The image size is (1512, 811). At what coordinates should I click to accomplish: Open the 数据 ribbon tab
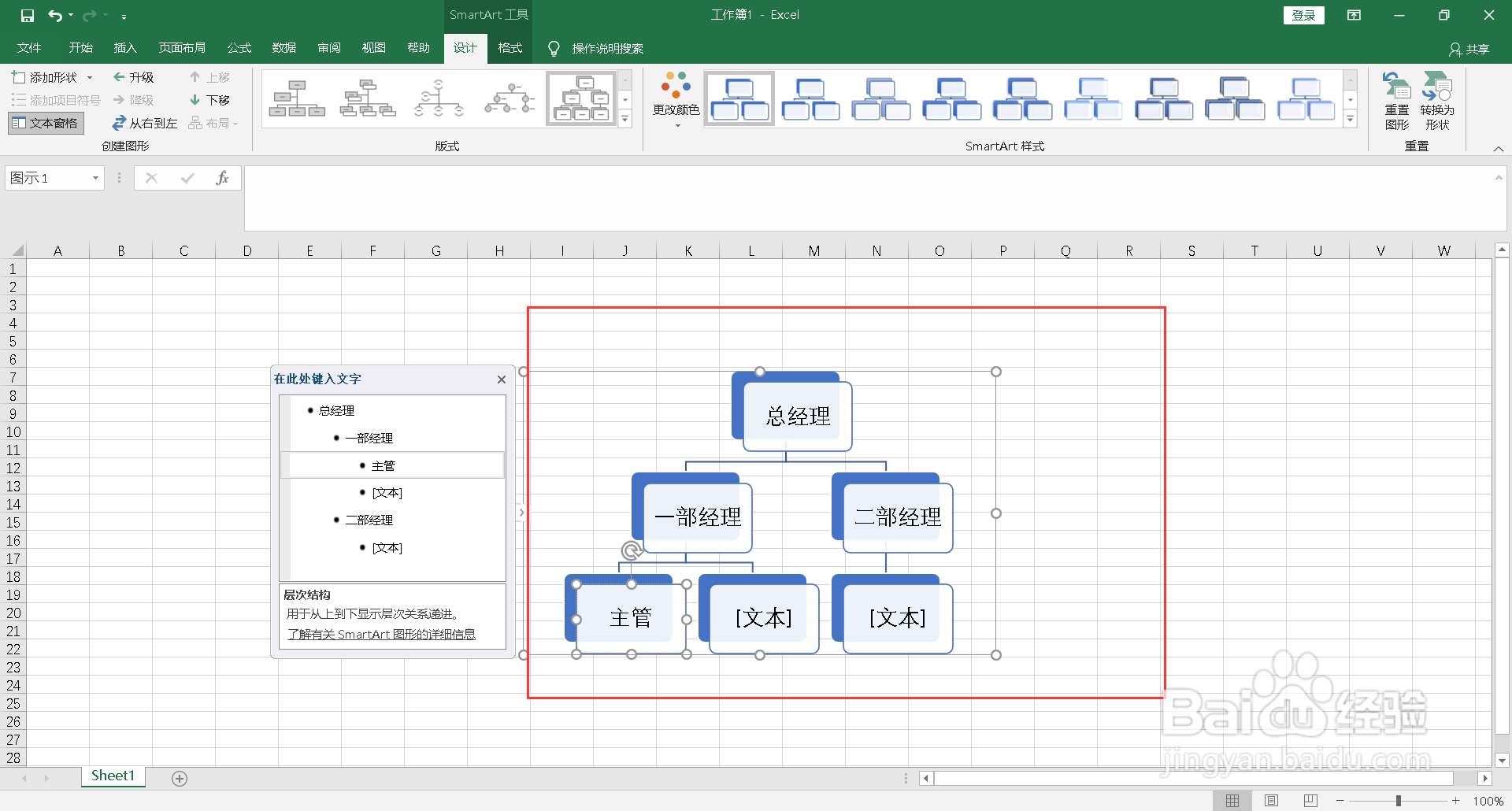284,48
